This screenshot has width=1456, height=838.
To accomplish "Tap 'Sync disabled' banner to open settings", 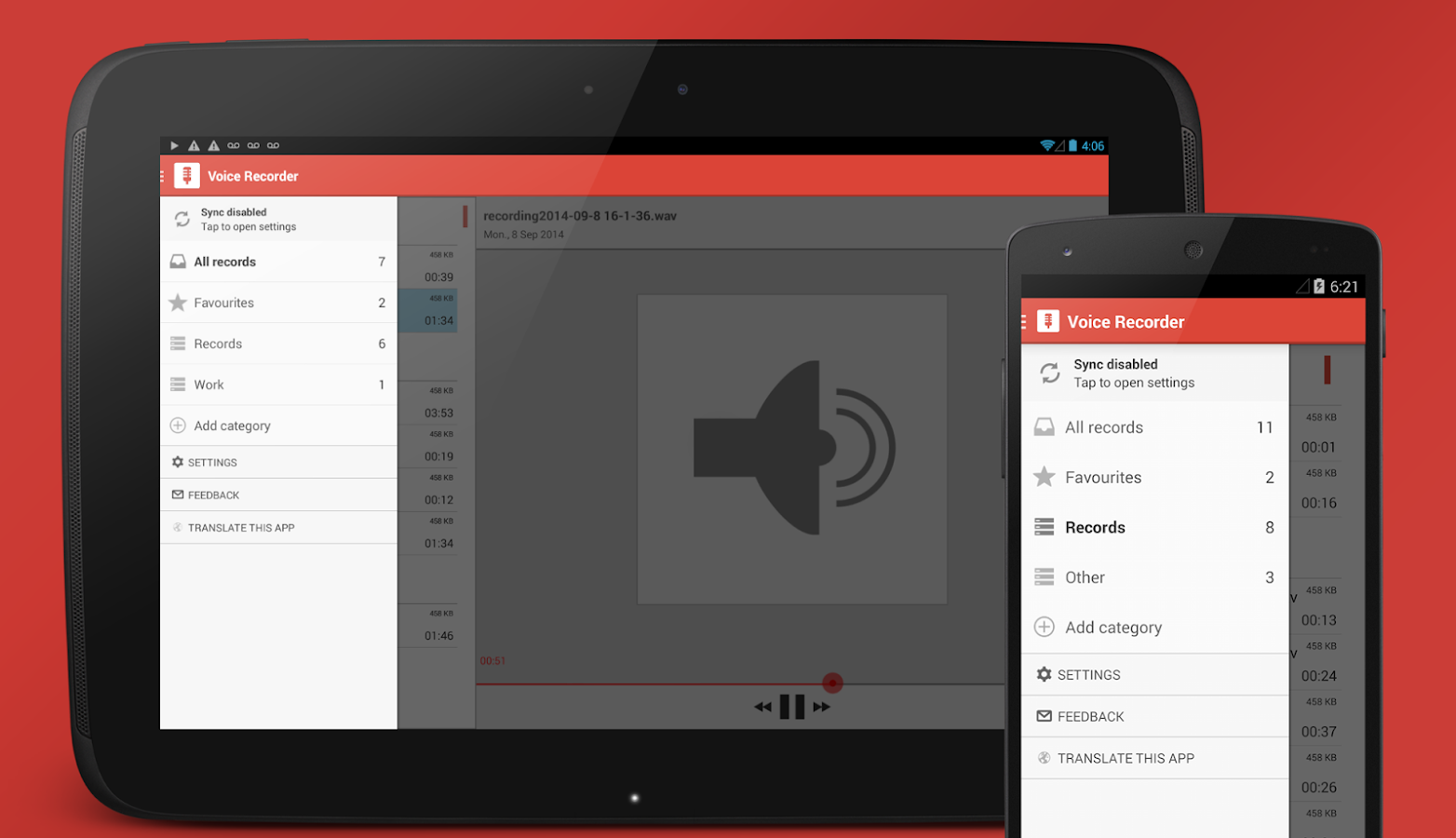I will coord(247,218).
